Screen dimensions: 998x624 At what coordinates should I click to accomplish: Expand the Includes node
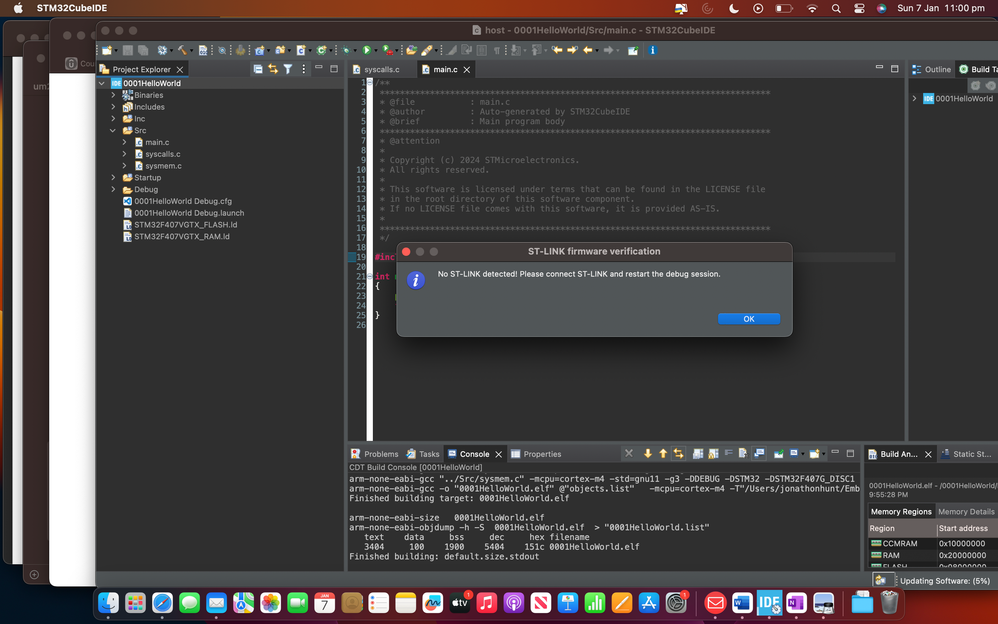(x=114, y=107)
